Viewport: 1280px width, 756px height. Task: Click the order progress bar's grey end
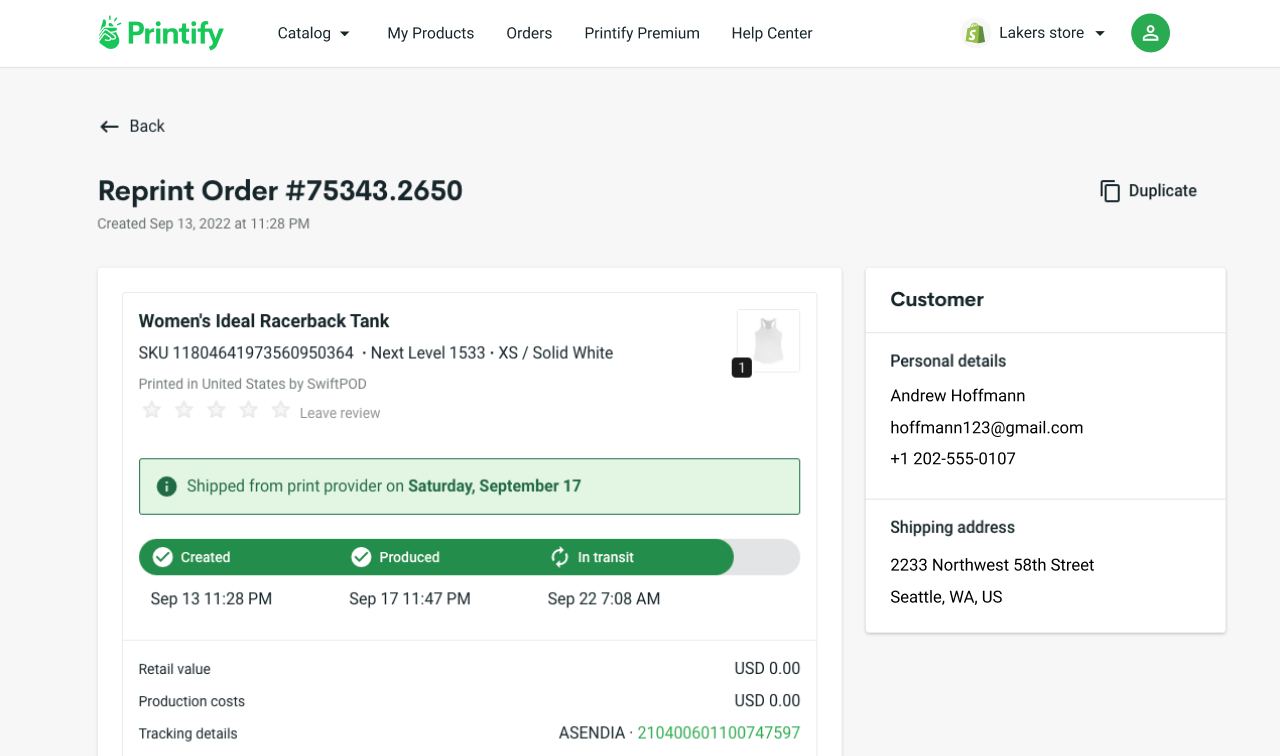(767, 557)
